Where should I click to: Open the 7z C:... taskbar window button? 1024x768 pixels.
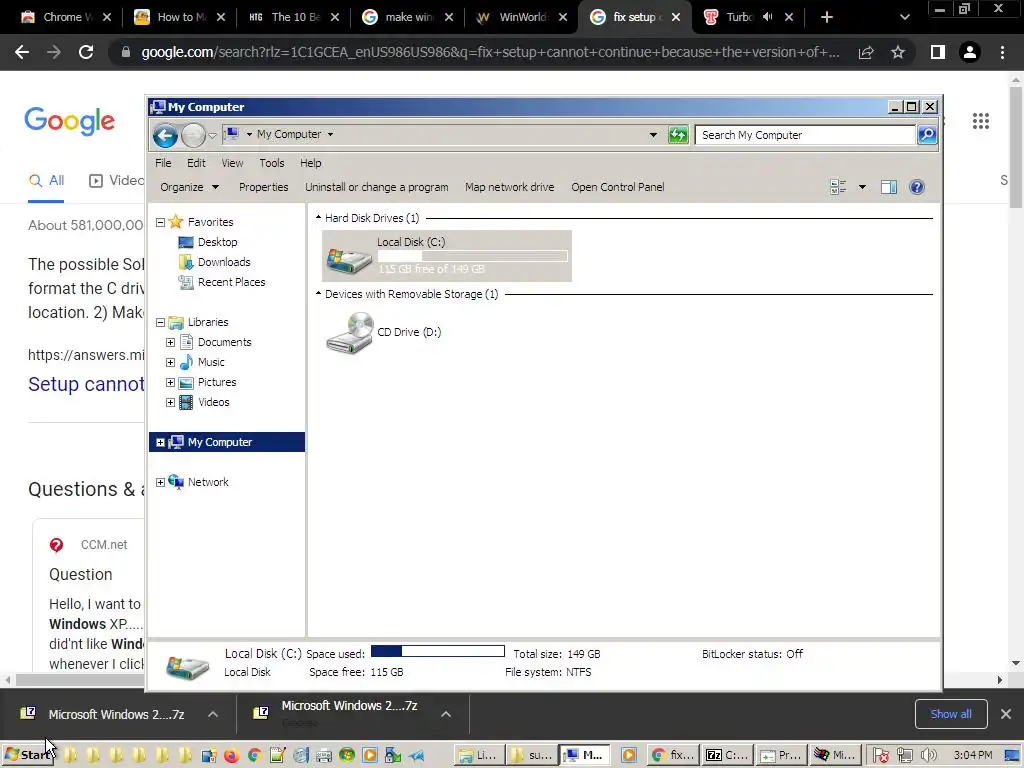[x=726, y=756]
